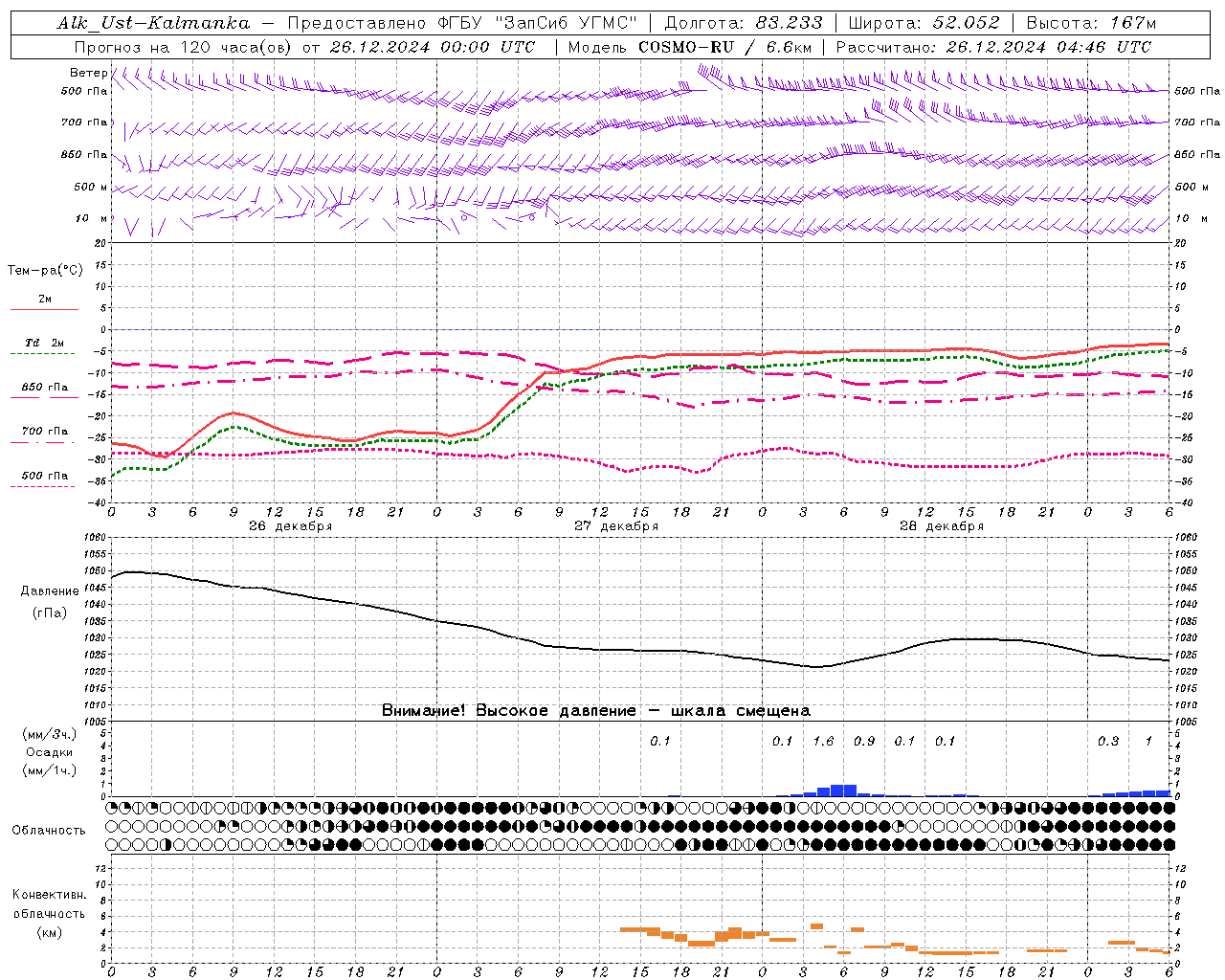Click the 'Конвективн.' convective cloud label
This screenshot has width=1225, height=980.
(x=49, y=895)
